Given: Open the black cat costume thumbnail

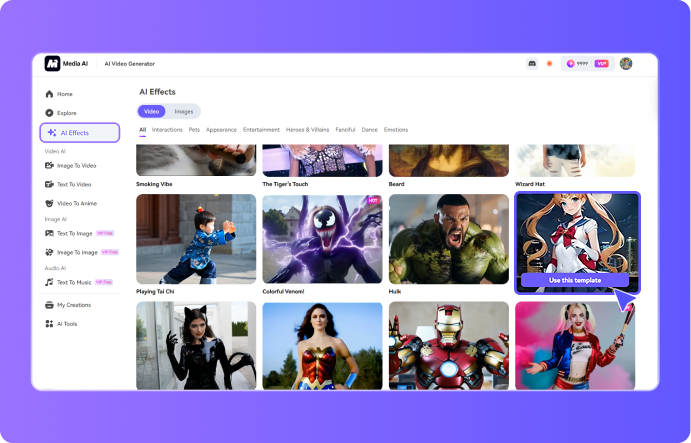Looking at the screenshot, I should [x=196, y=346].
